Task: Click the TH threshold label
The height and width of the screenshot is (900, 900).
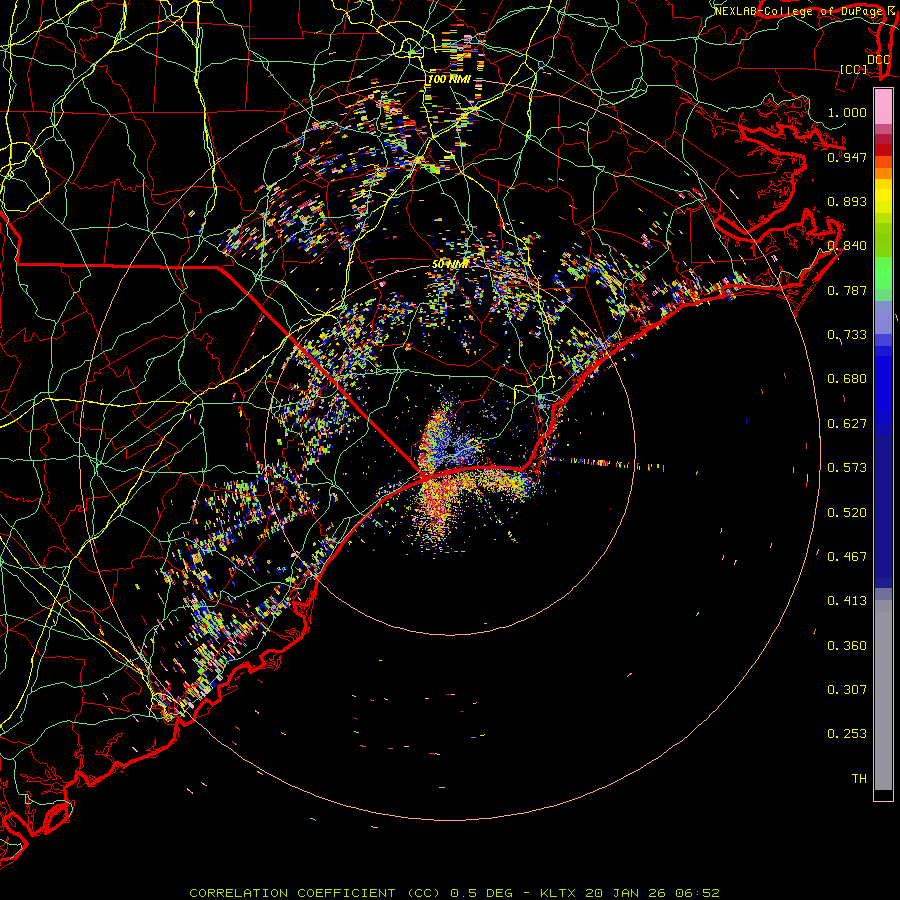Action: click(x=859, y=779)
